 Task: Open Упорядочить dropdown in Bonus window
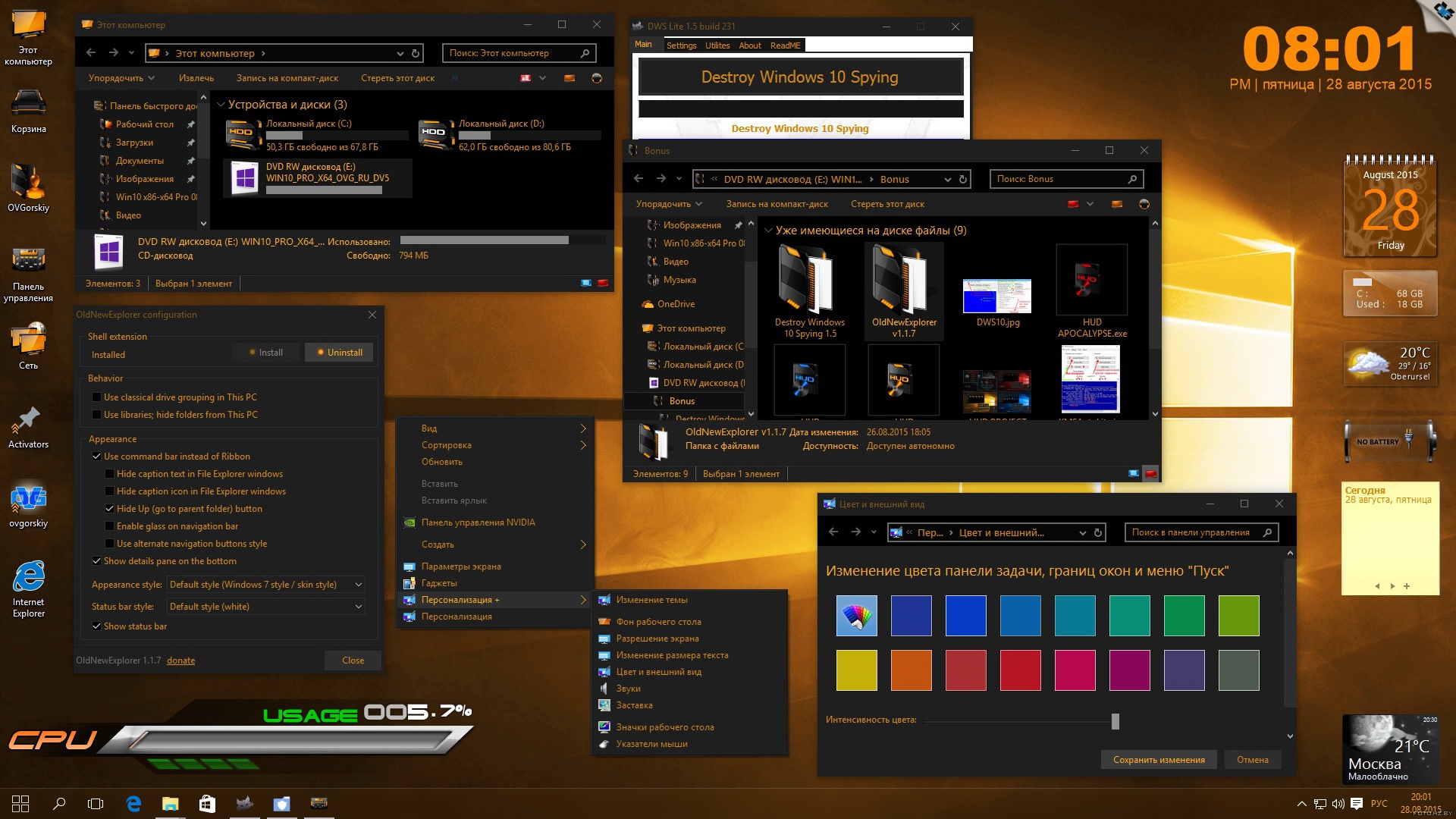click(x=669, y=204)
